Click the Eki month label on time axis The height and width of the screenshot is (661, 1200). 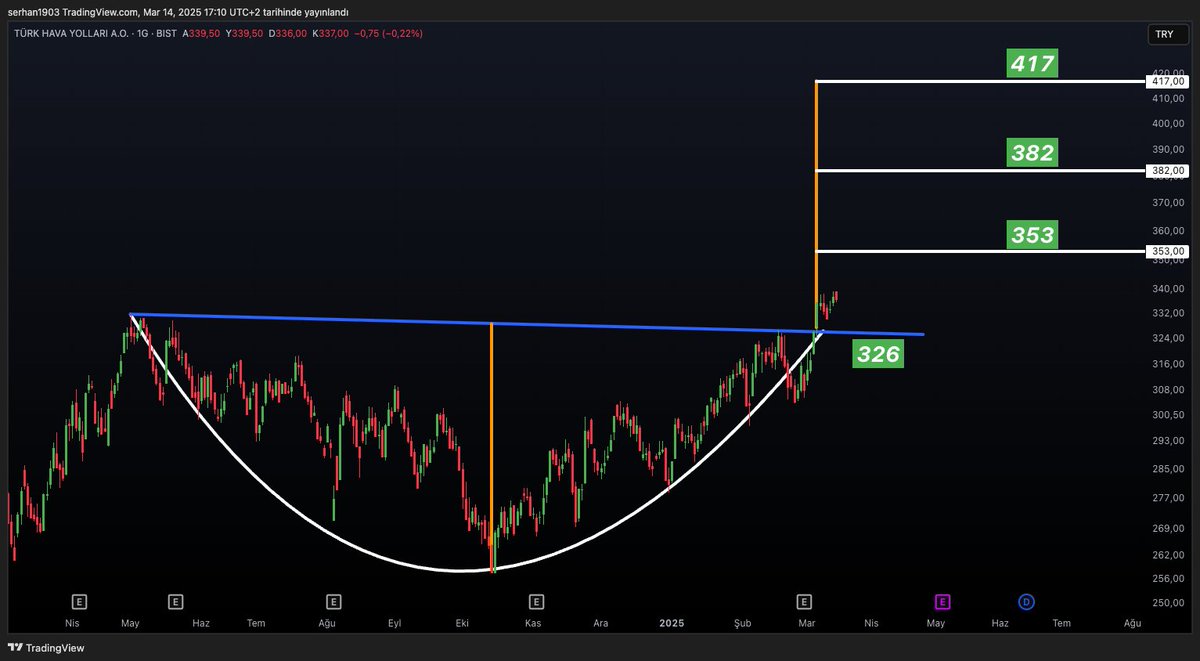(x=463, y=623)
